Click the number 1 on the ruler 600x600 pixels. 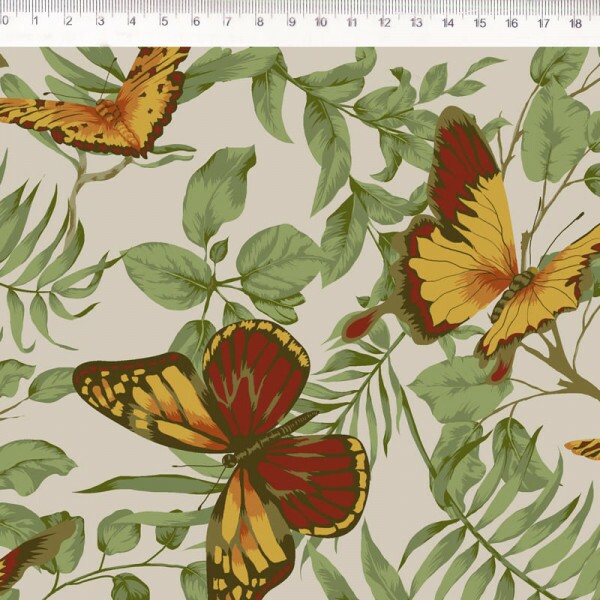tap(36, 21)
